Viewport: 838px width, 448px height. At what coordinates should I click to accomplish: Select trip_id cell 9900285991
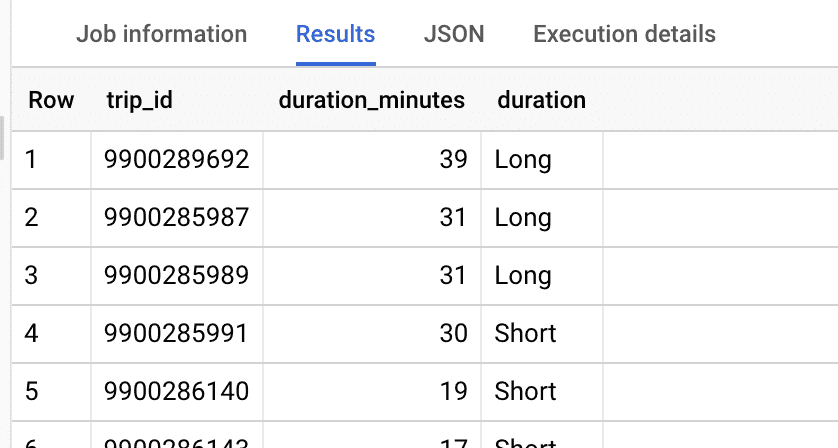point(176,333)
